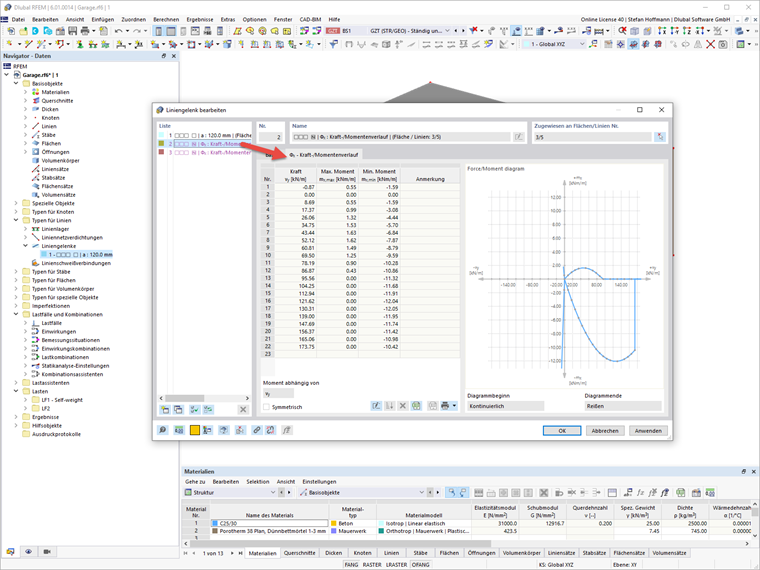Click the open file folder icon
760x570 pixels.
tap(23, 31)
